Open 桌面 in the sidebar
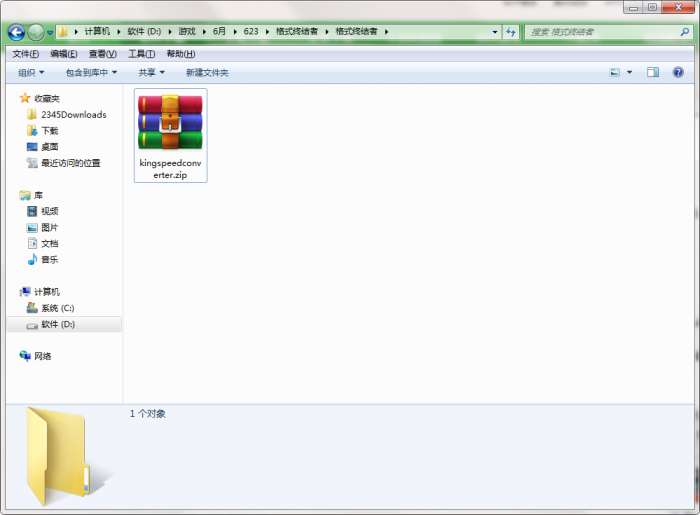The image size is (700, 515). coord(50,147)
